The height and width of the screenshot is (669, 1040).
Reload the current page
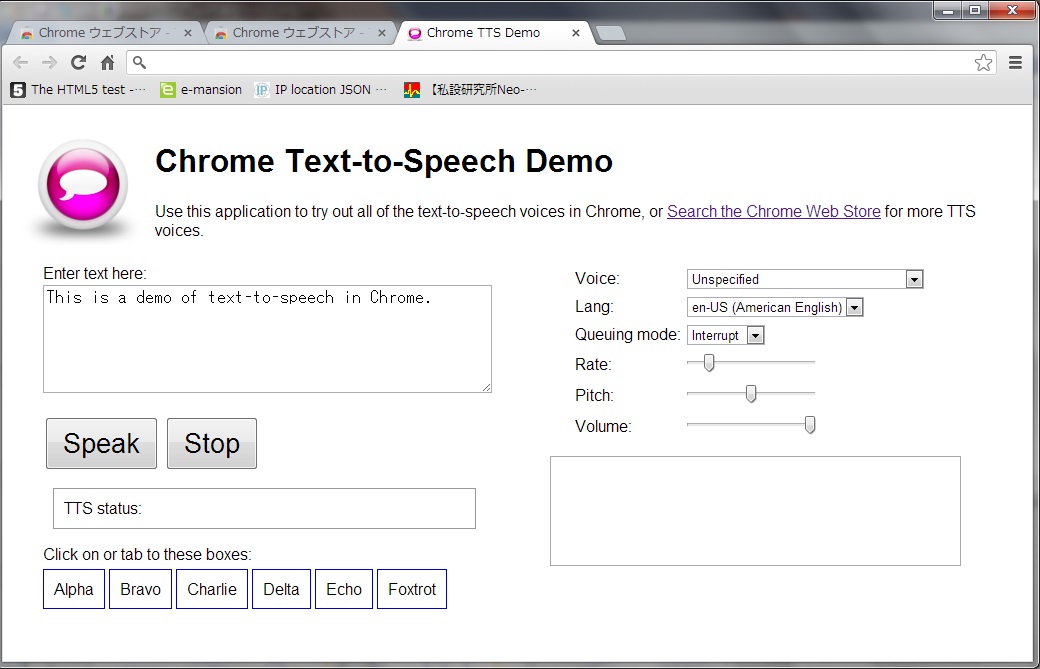point(78,62)
